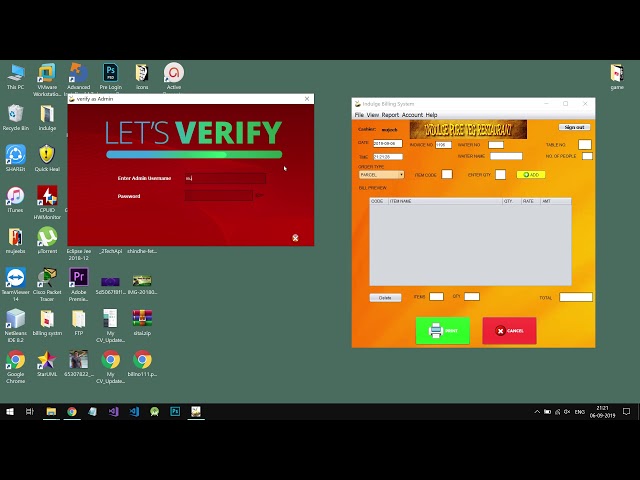Show hidden system tray icons chevron
Screen dimensions: 640x480
(x=537, y=412)
